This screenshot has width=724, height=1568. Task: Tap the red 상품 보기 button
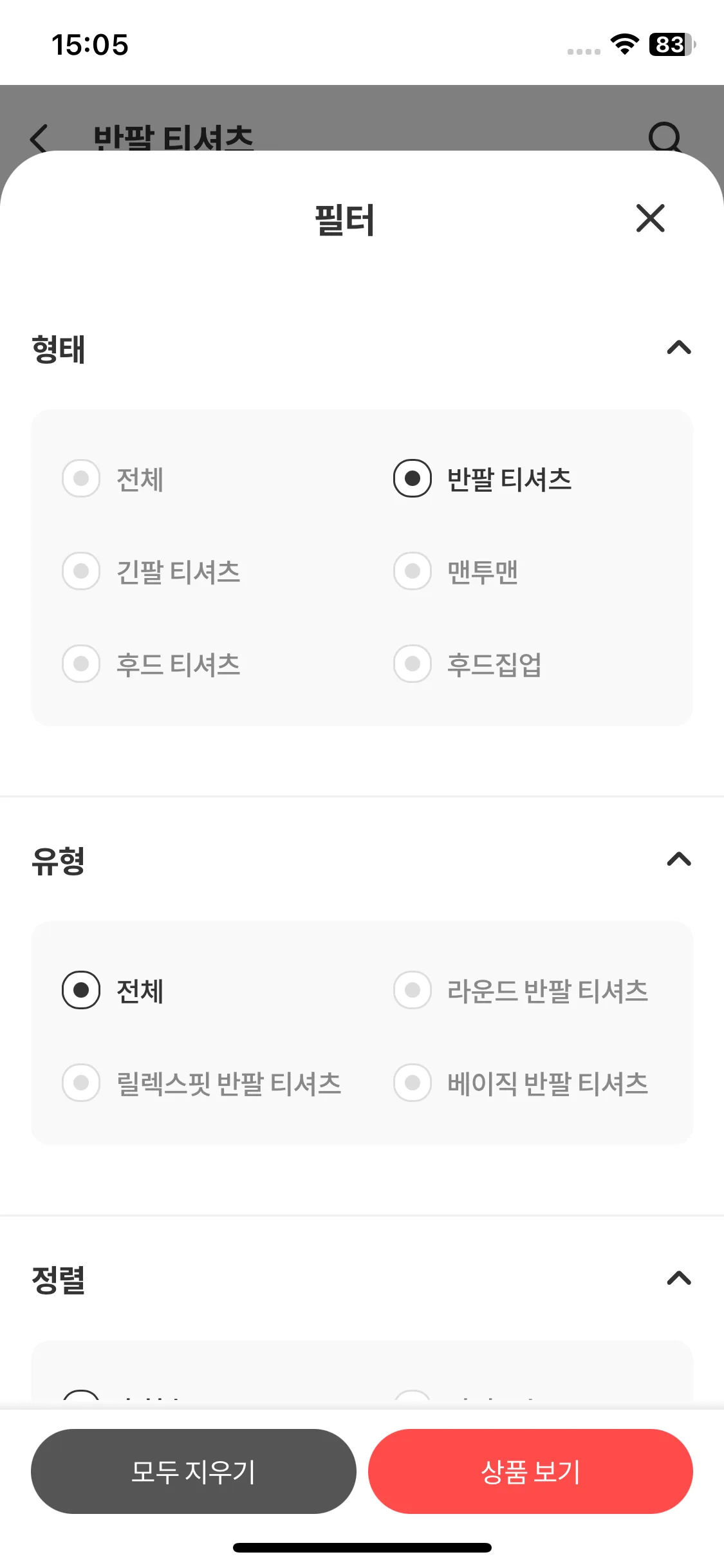point(530,1471)
